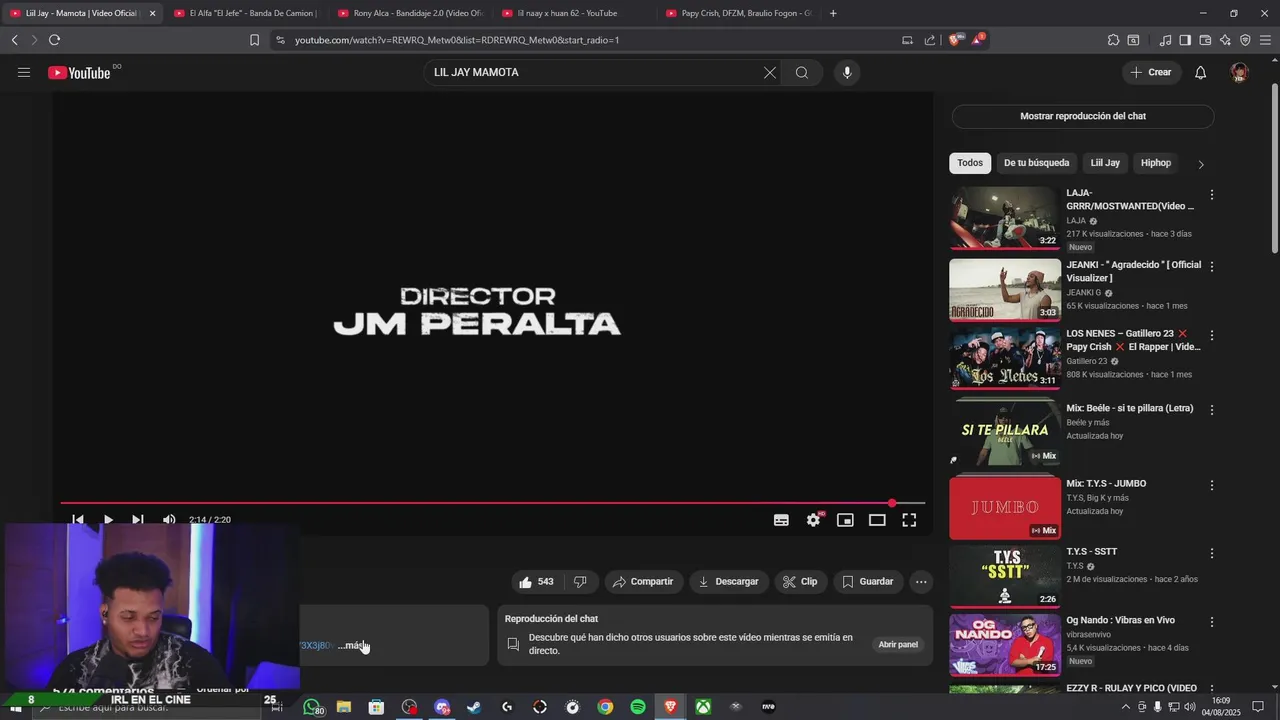Like the video with 543 likes
Screen dimensions: 1280x720
(536, 582)
